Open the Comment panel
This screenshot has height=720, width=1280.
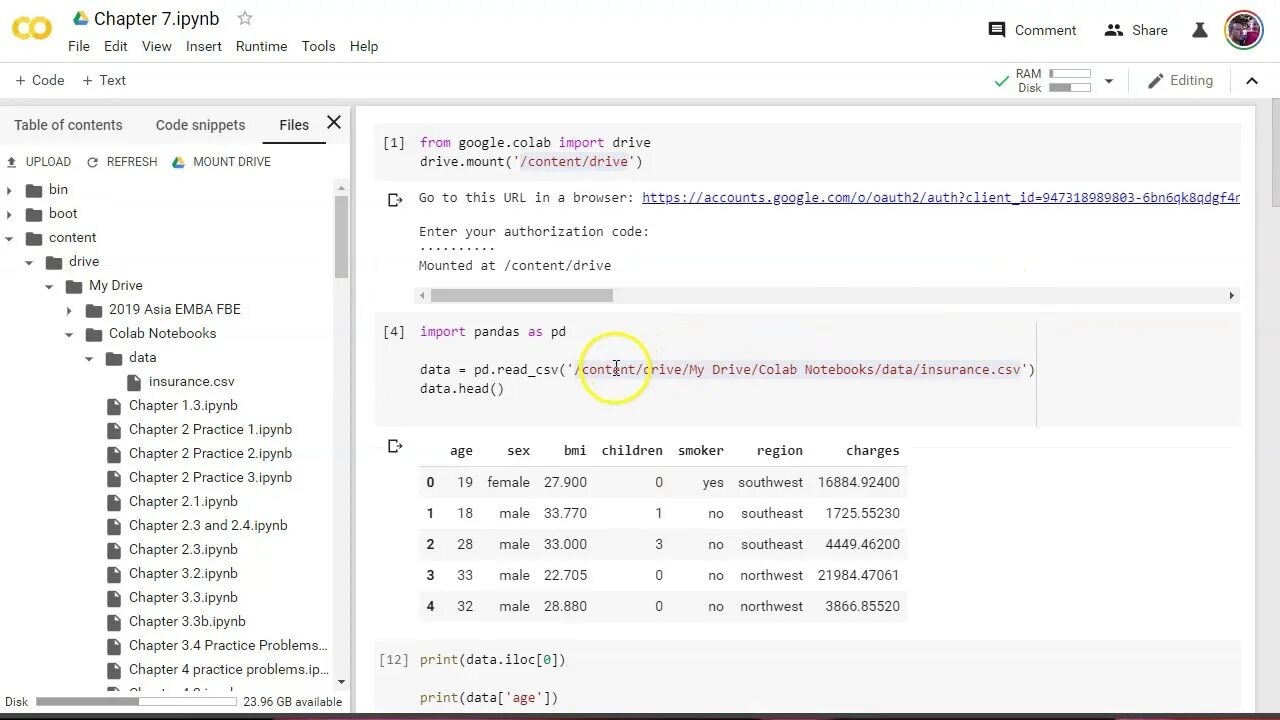[1032, 30]
